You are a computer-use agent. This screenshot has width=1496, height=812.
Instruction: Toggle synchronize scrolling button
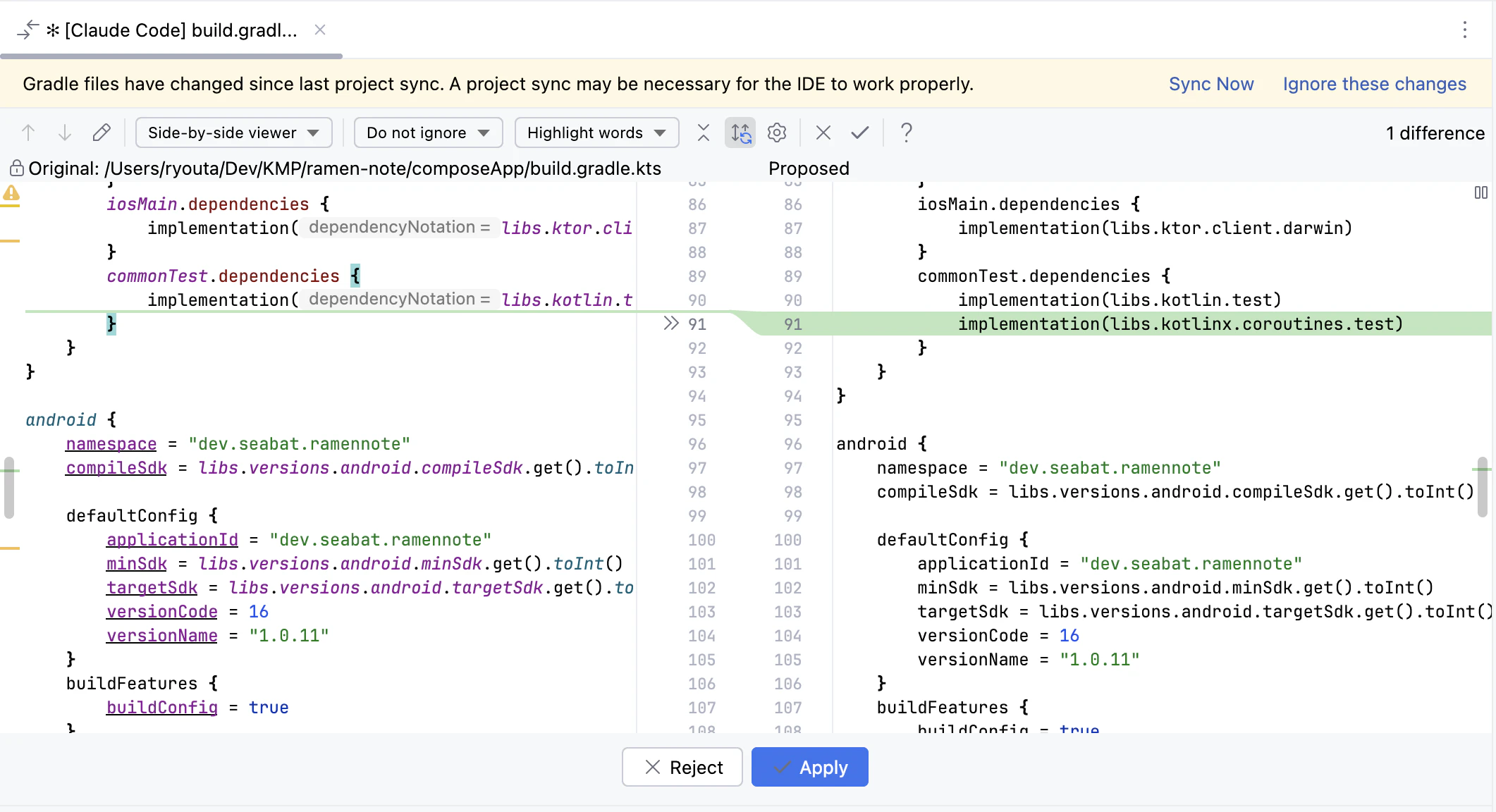[x=740, y=133]
